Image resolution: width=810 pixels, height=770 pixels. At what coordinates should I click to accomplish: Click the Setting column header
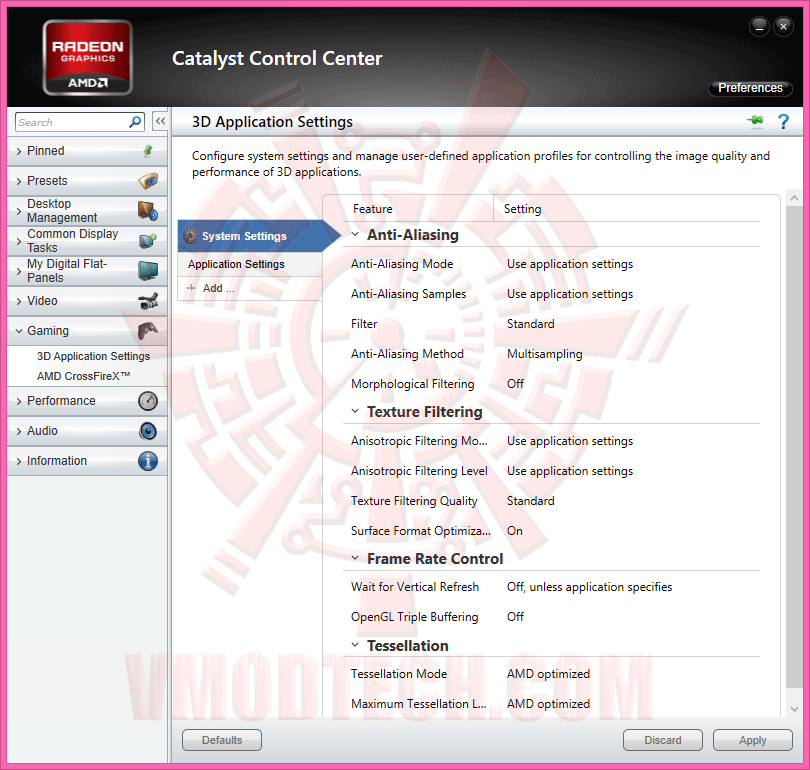pyautogui.click(x=522, y=209)
